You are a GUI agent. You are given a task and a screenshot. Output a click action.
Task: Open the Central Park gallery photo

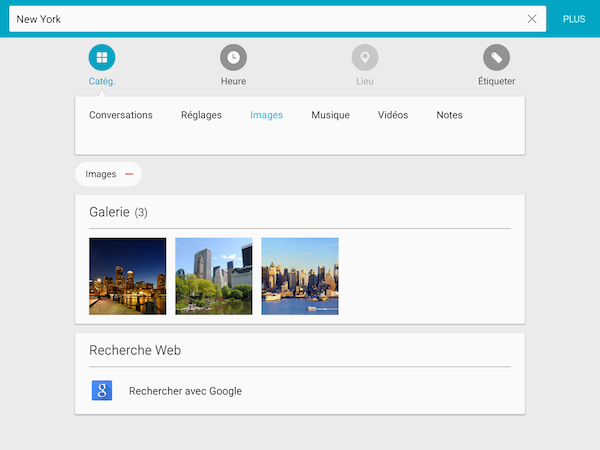214,276
